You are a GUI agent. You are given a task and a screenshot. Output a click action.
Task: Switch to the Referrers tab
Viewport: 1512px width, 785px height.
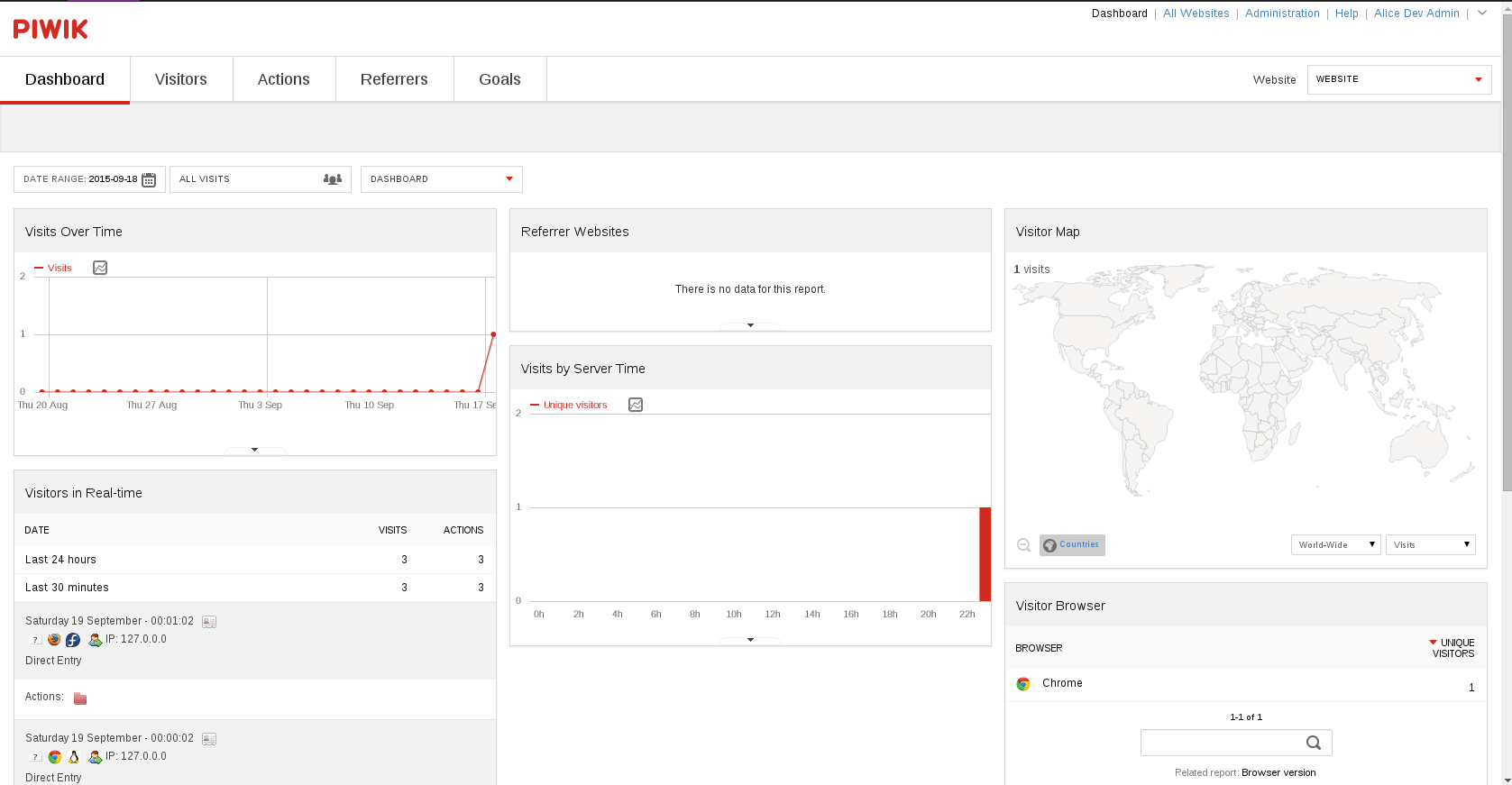[x=394, y=79]
